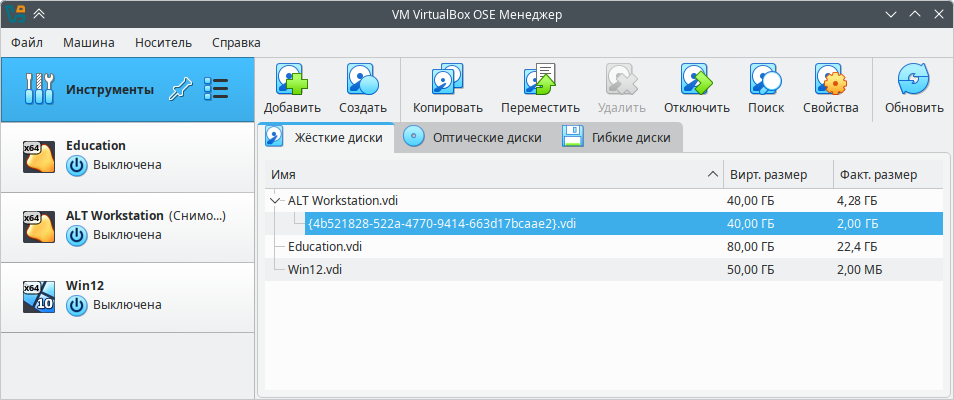This screenshot has width=954, height=400.
Task: Click the 4,28 ГБ actual size cell
Action: coord(857,200)
